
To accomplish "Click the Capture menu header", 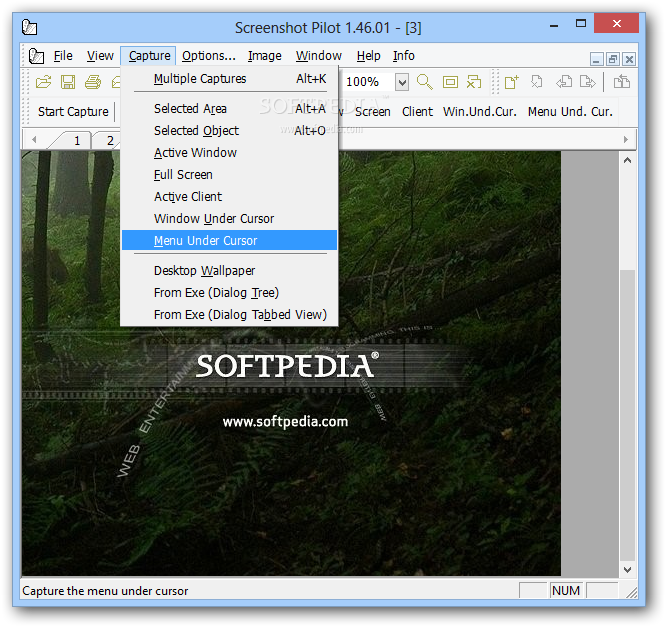I will (149, 56).
